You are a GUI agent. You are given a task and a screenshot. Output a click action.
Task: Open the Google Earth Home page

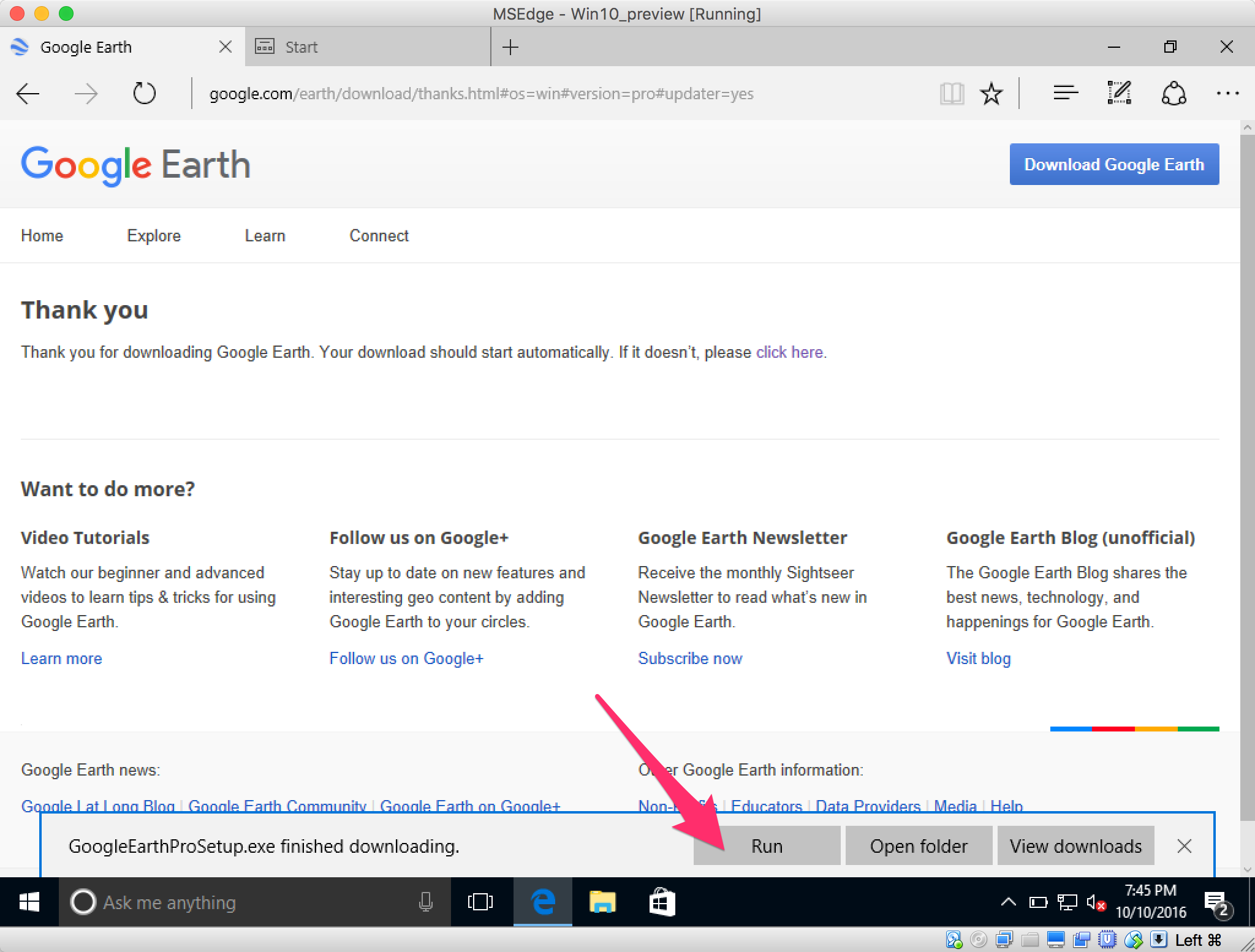click(x=41, y=235)
